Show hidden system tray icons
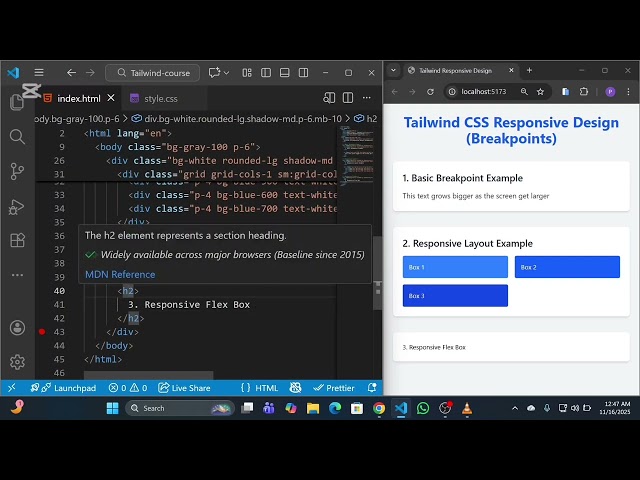The image size is (640, 480). [x=515, y=408]
